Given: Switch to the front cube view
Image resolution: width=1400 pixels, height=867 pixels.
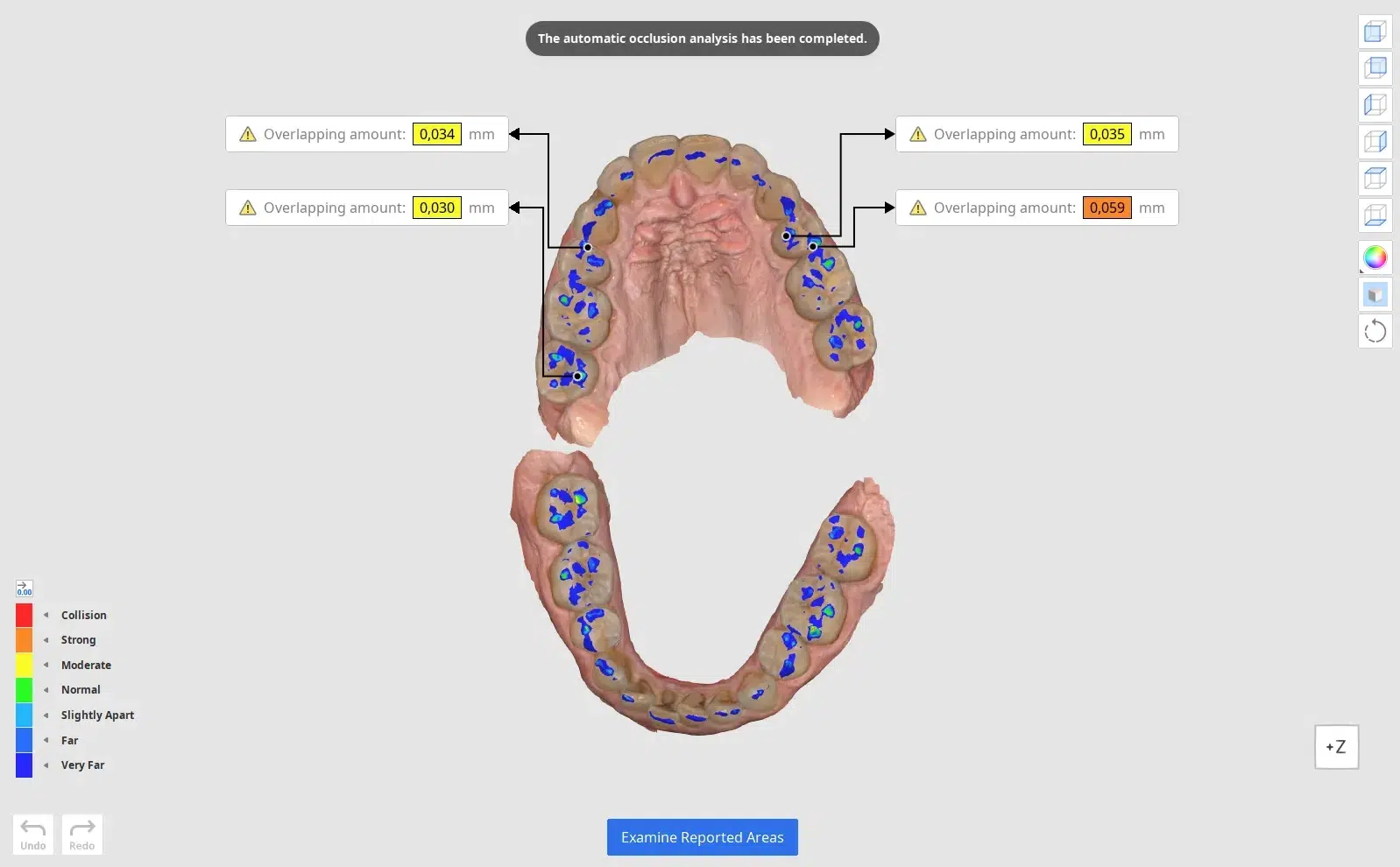Looking at the screenshot, I should tap(1375, 32).
